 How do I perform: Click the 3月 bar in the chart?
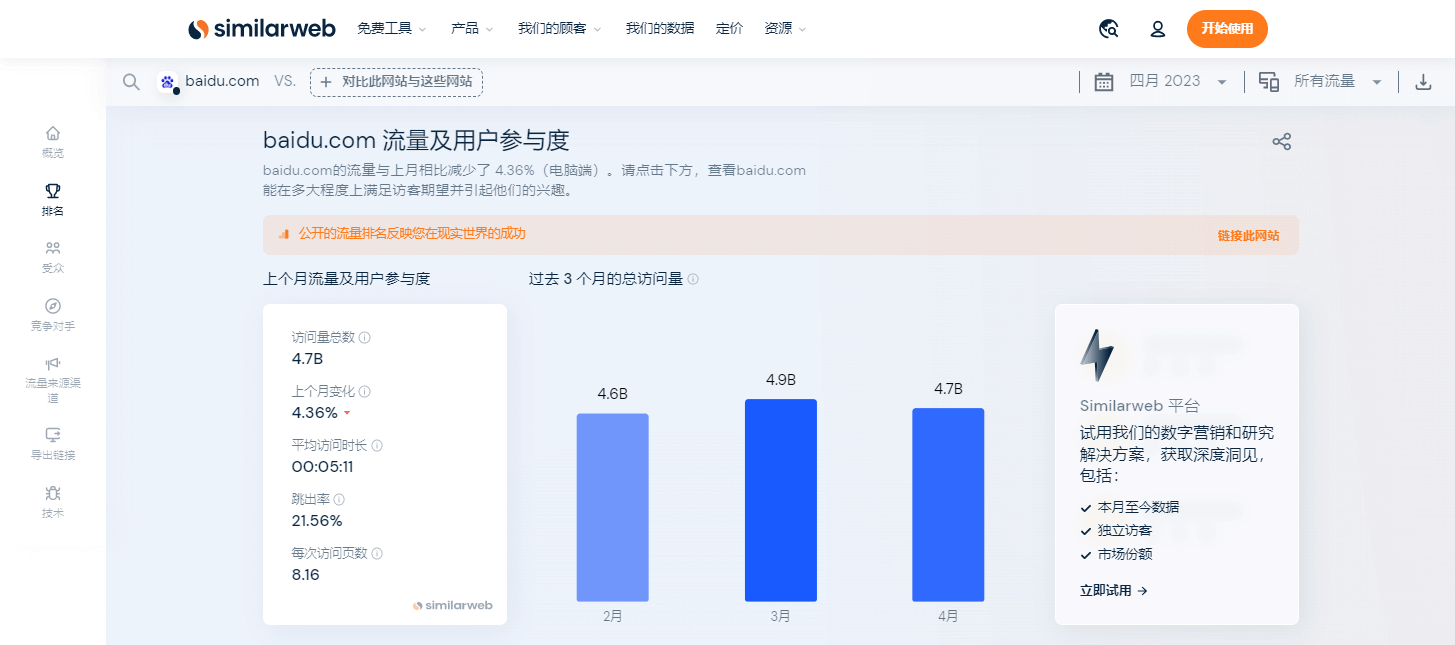point(780,500)
